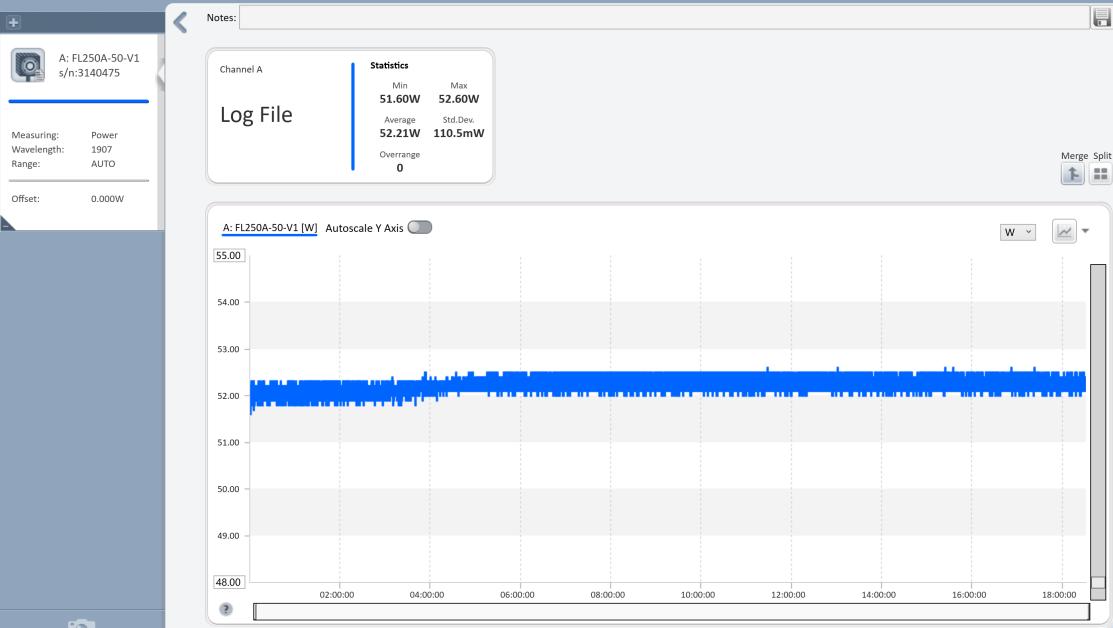Viewport: 1113px width, 628px height.
Task: Click the Split graphs icon
Action: click(1101, 173)
